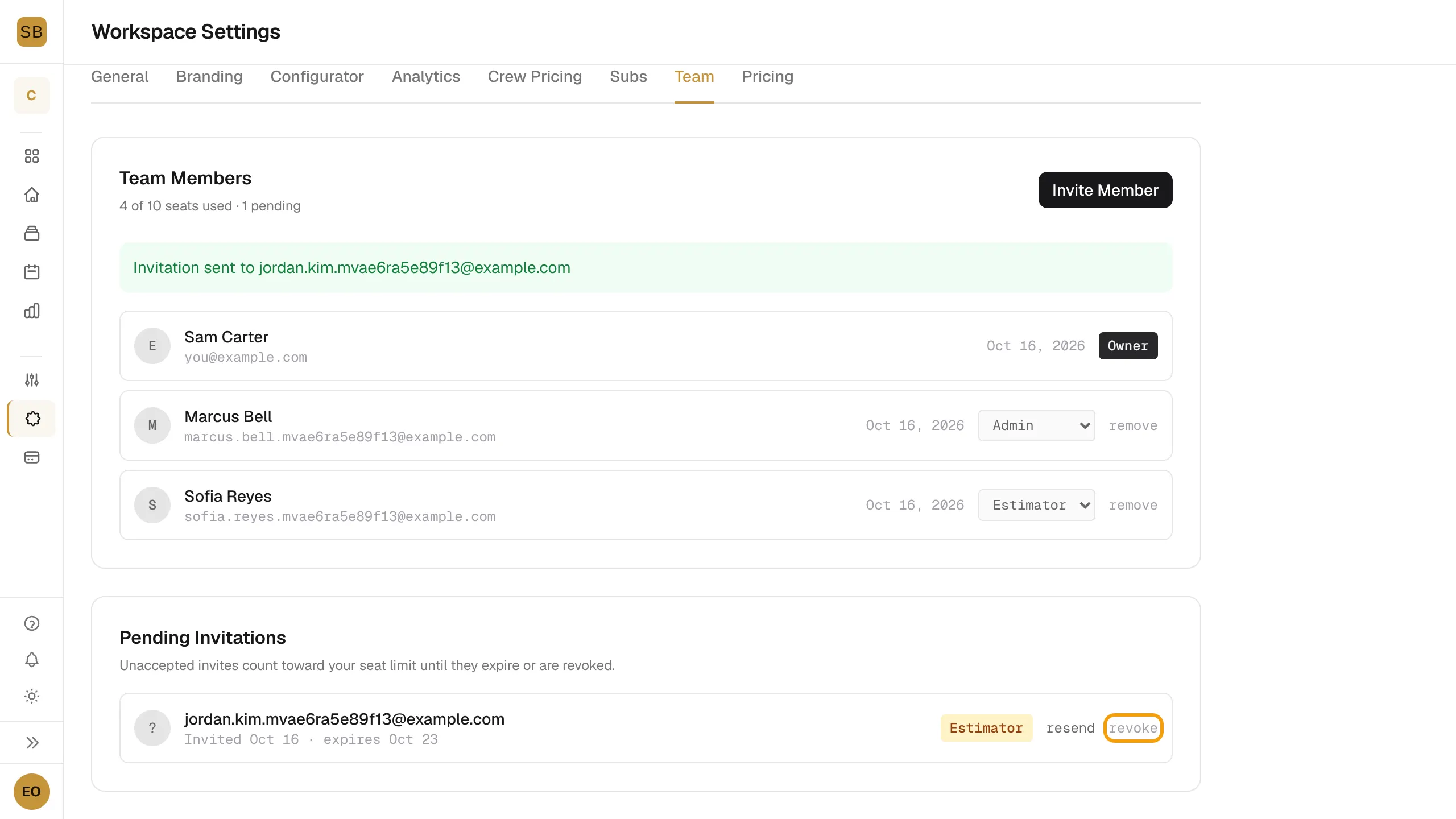Switch to the Branding tab
1456x819 pixels.
(x=209, y=77)
